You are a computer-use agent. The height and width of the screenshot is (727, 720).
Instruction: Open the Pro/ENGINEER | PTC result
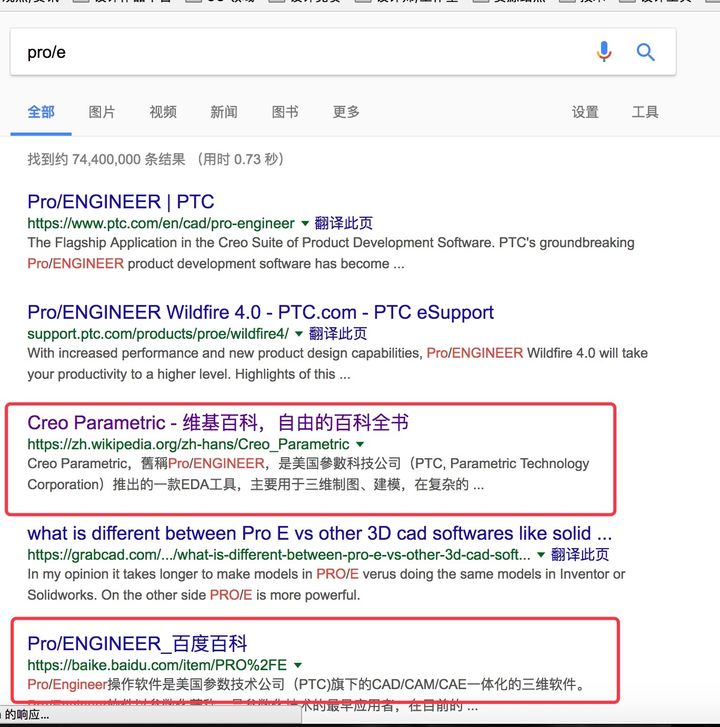coord(121,202)
